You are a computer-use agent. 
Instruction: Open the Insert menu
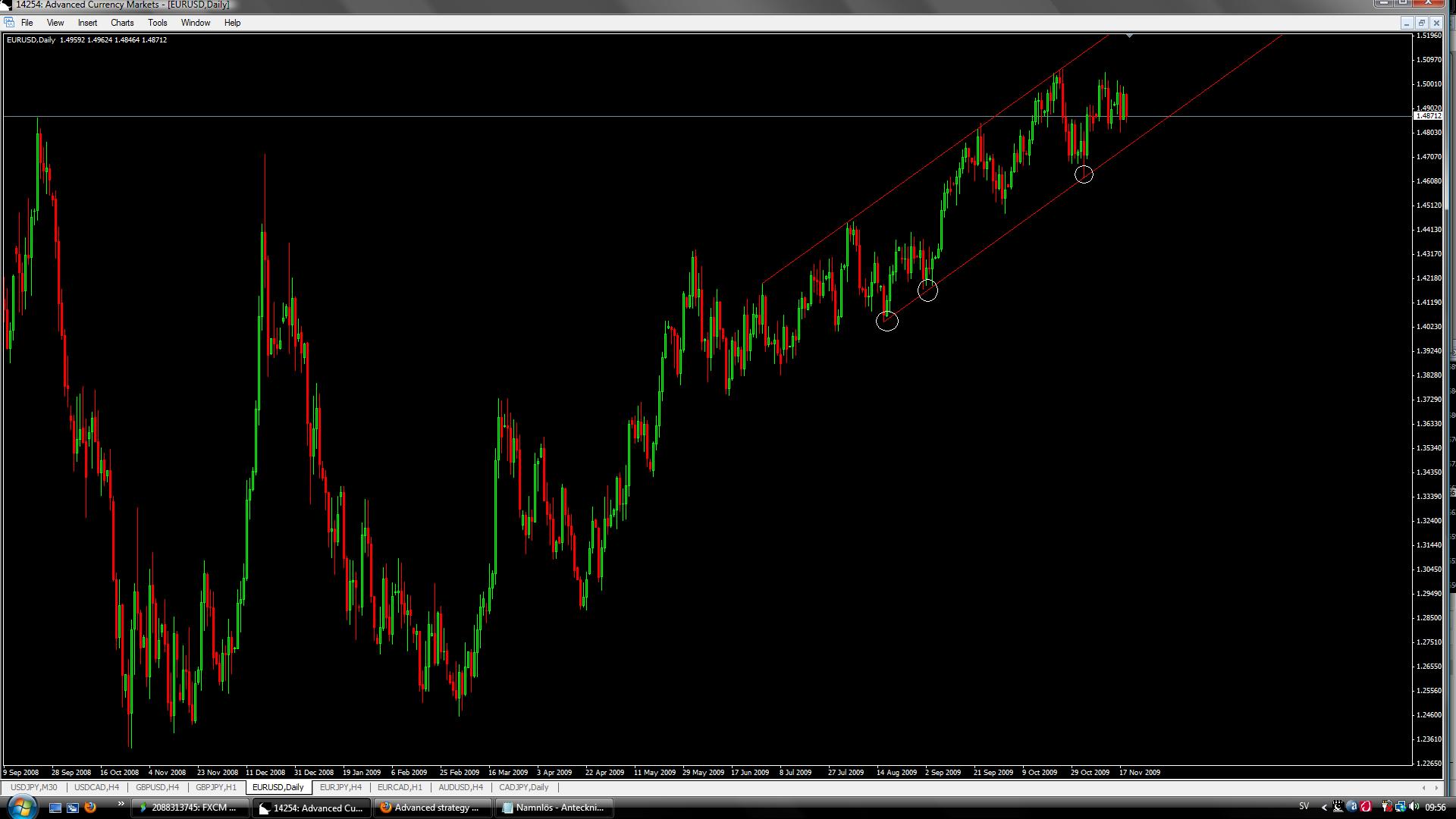(87, 23)
